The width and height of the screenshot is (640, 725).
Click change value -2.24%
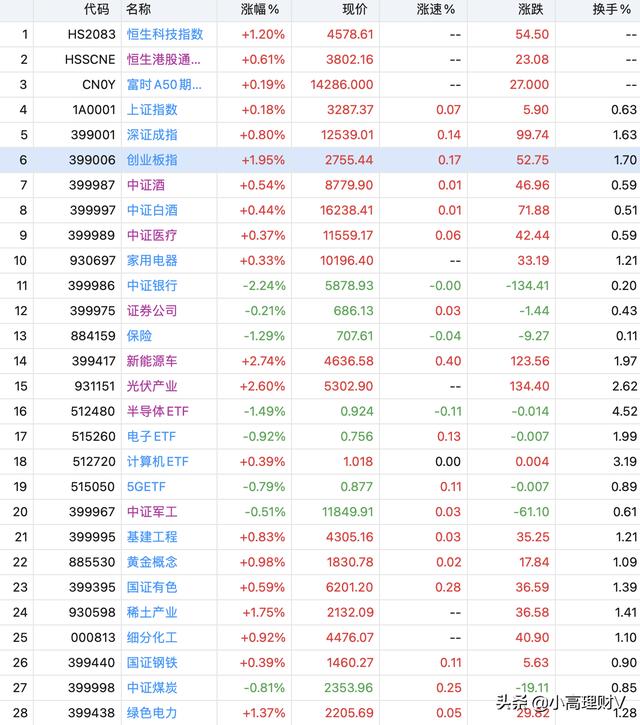point(264,285)
